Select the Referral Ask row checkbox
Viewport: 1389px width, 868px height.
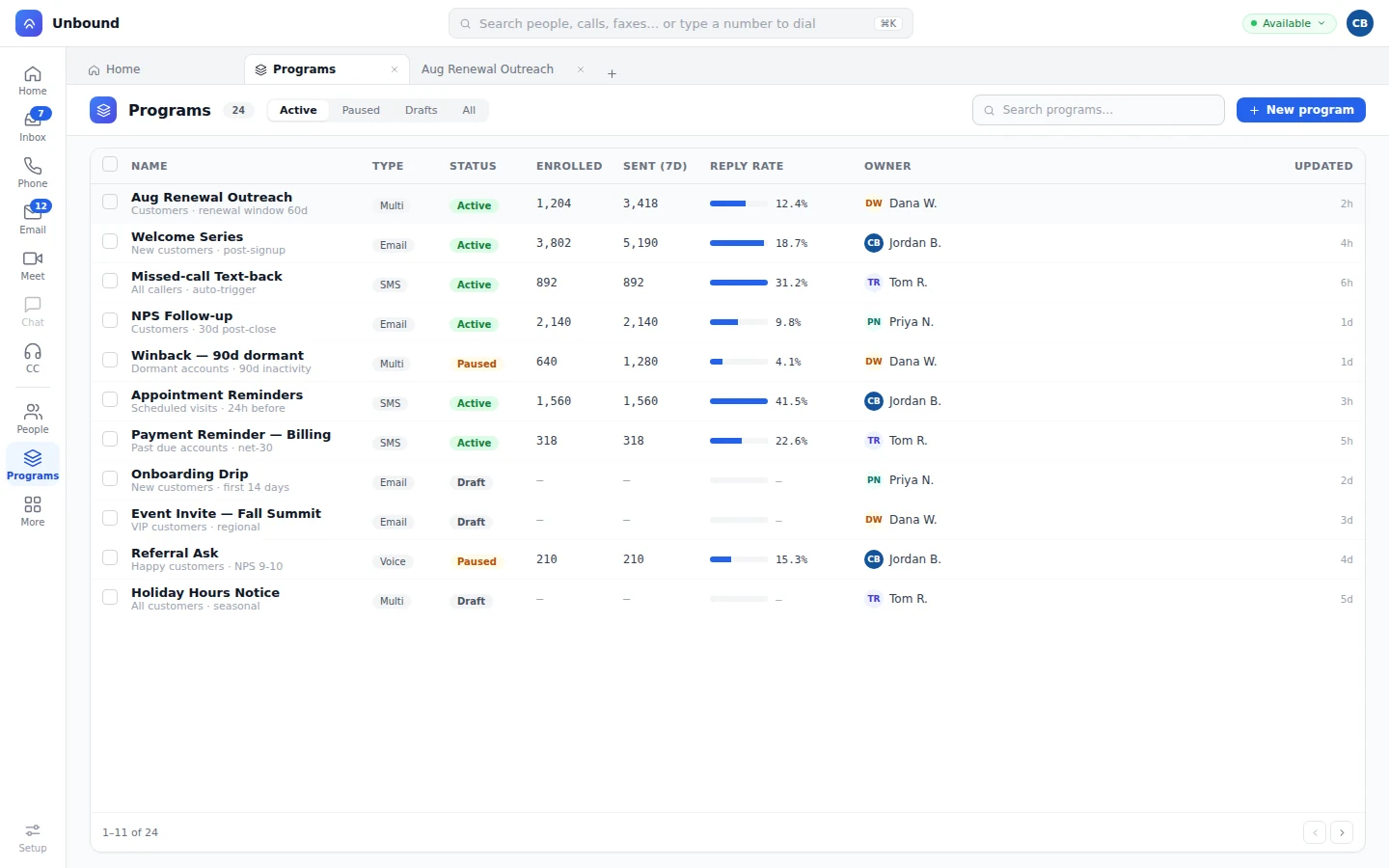point(110,557)
